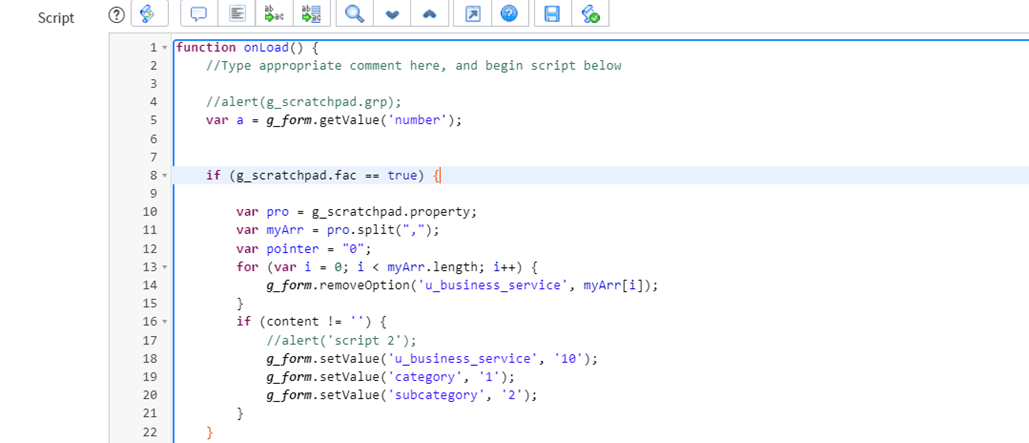
Task: Click the closing brace on line 21
Action: coord(240,413)
